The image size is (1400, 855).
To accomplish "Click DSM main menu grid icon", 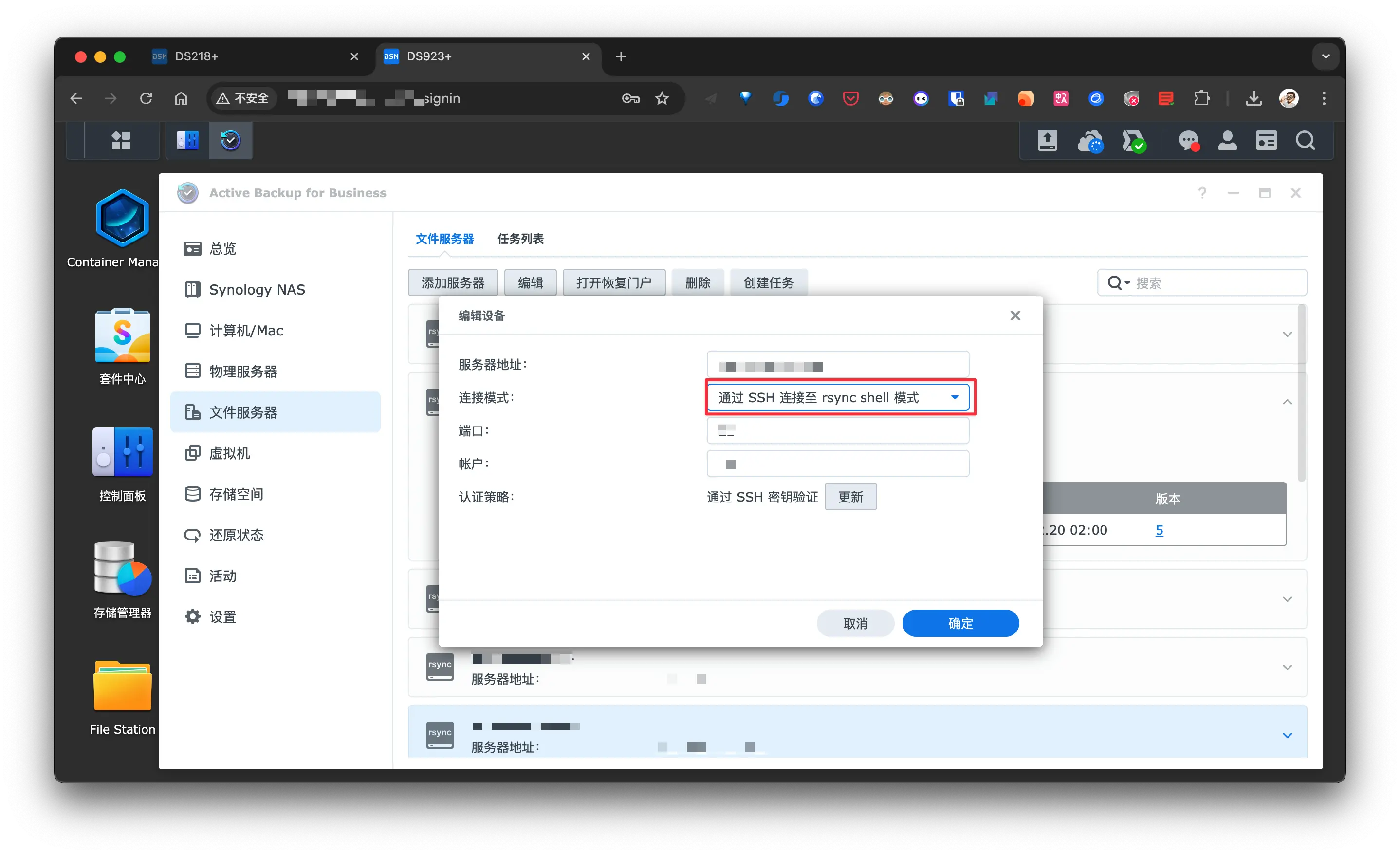I will 121,140.
